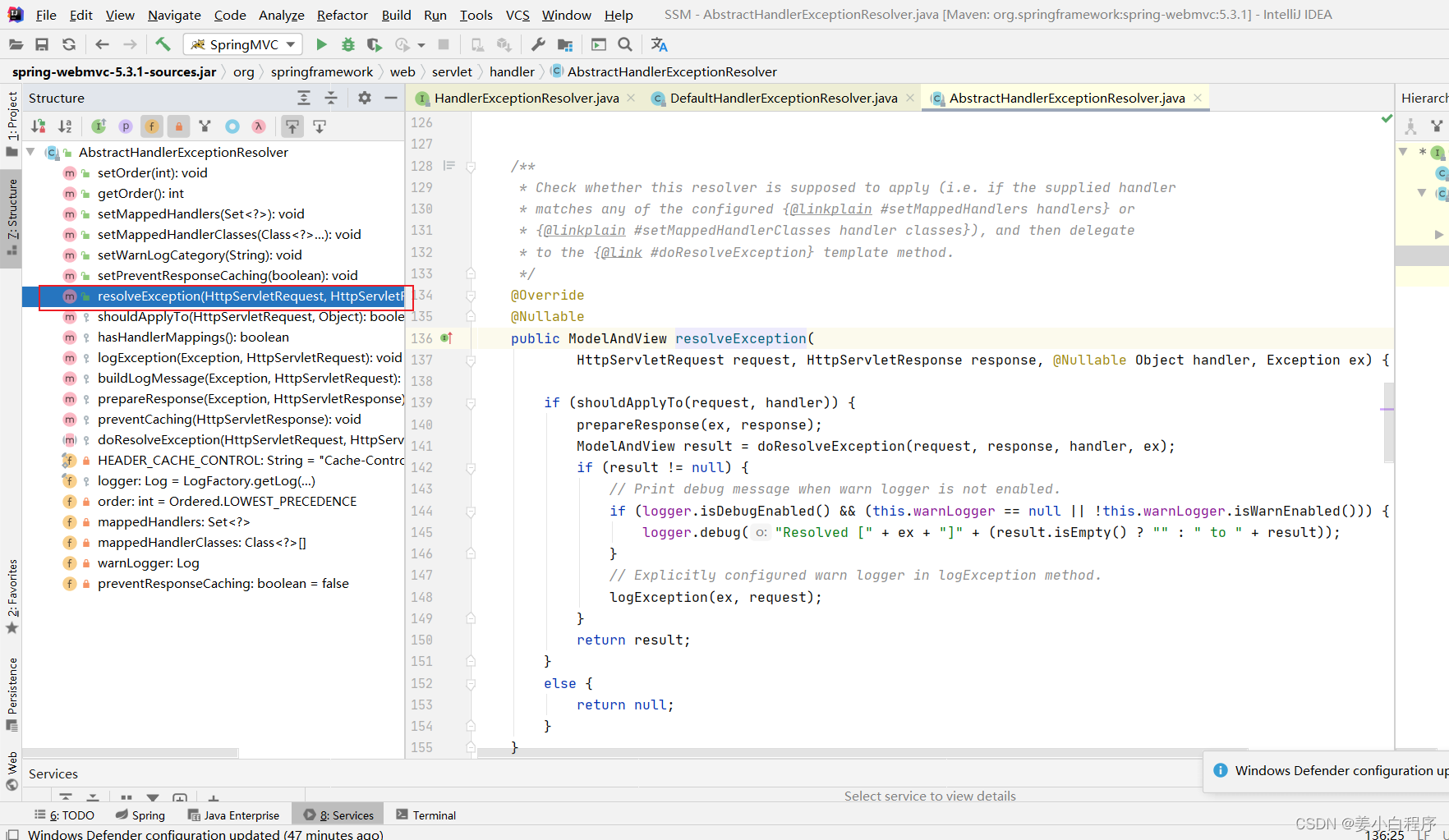Toggle Sort Alphabetically in Structure panel
The height and width of the screenshot is (840, 1449).
65,126
